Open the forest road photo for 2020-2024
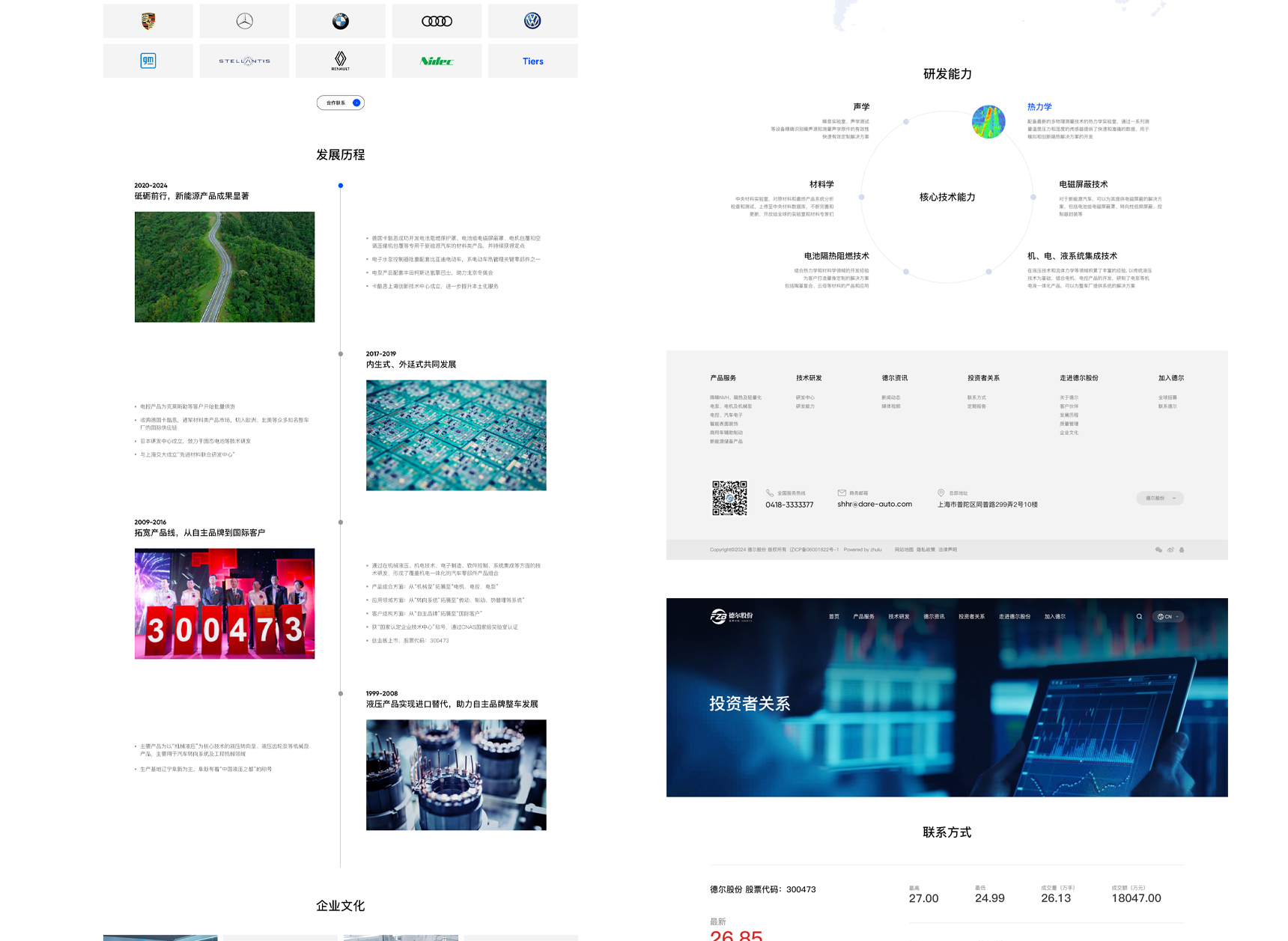This screenshot has height=941, width=1288. [x=225, y=267]
